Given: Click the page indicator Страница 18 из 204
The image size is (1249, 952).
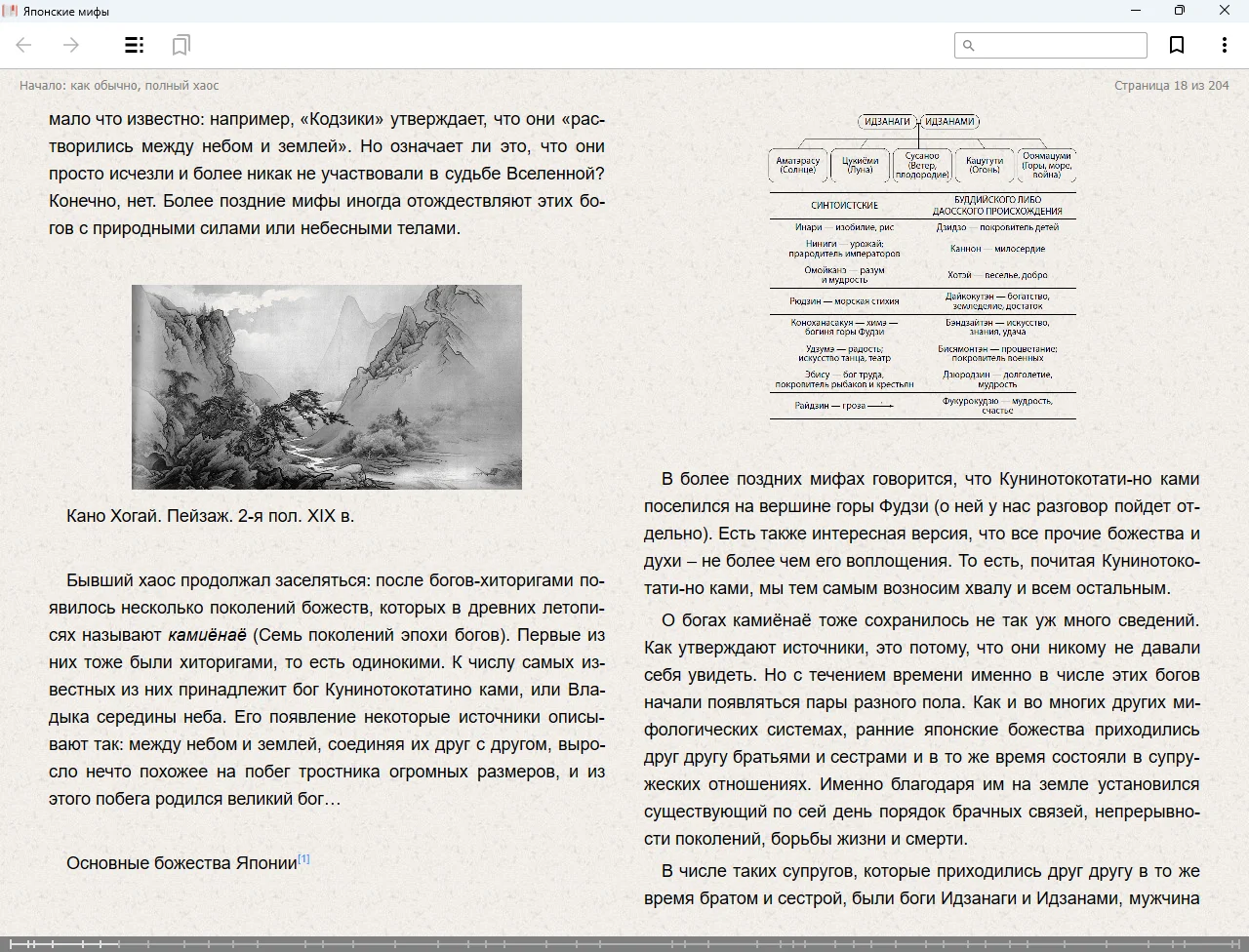Looking at the screenshot, I should 1171,86.
